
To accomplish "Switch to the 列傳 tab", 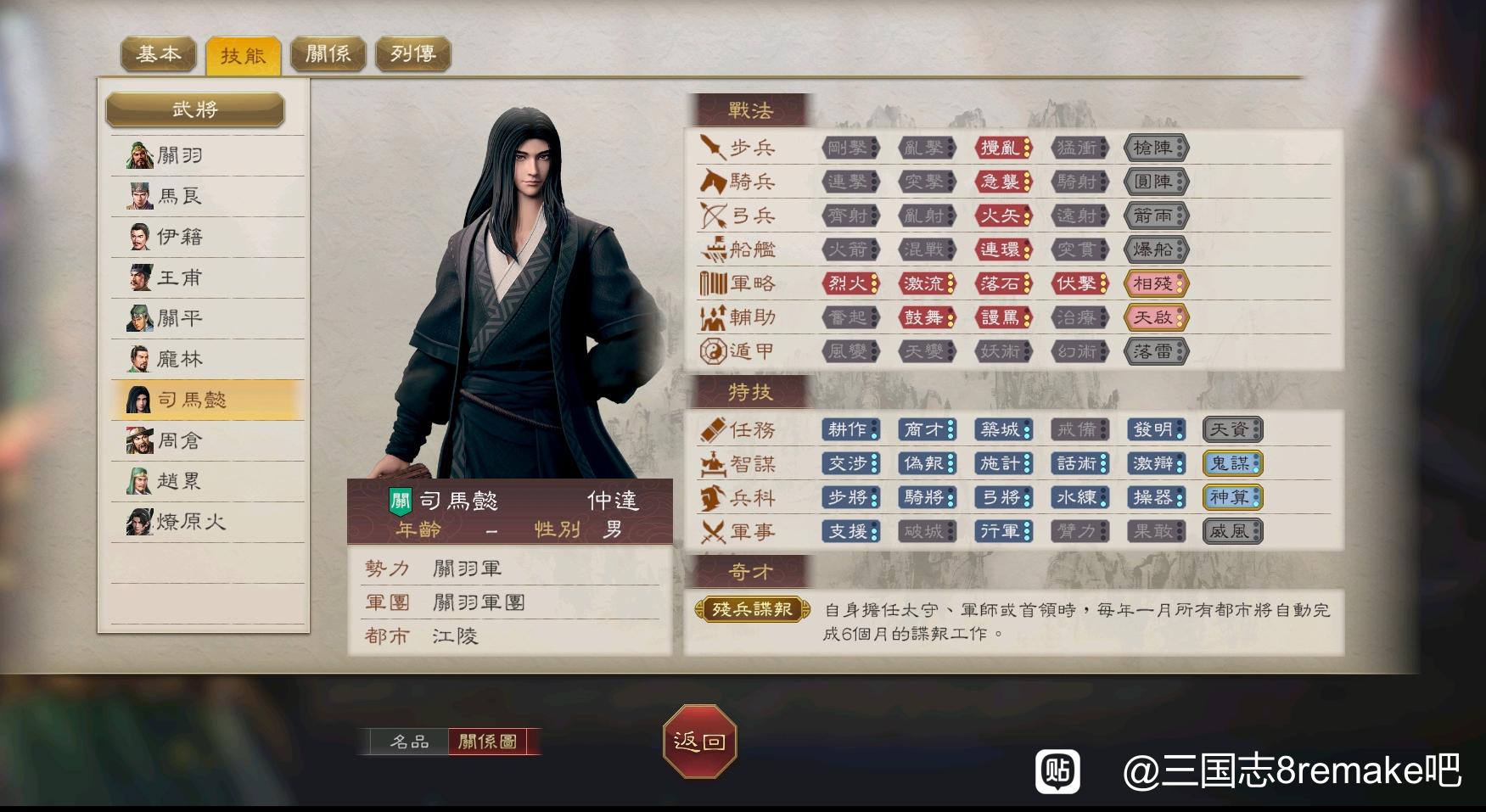I will (412, 54).
